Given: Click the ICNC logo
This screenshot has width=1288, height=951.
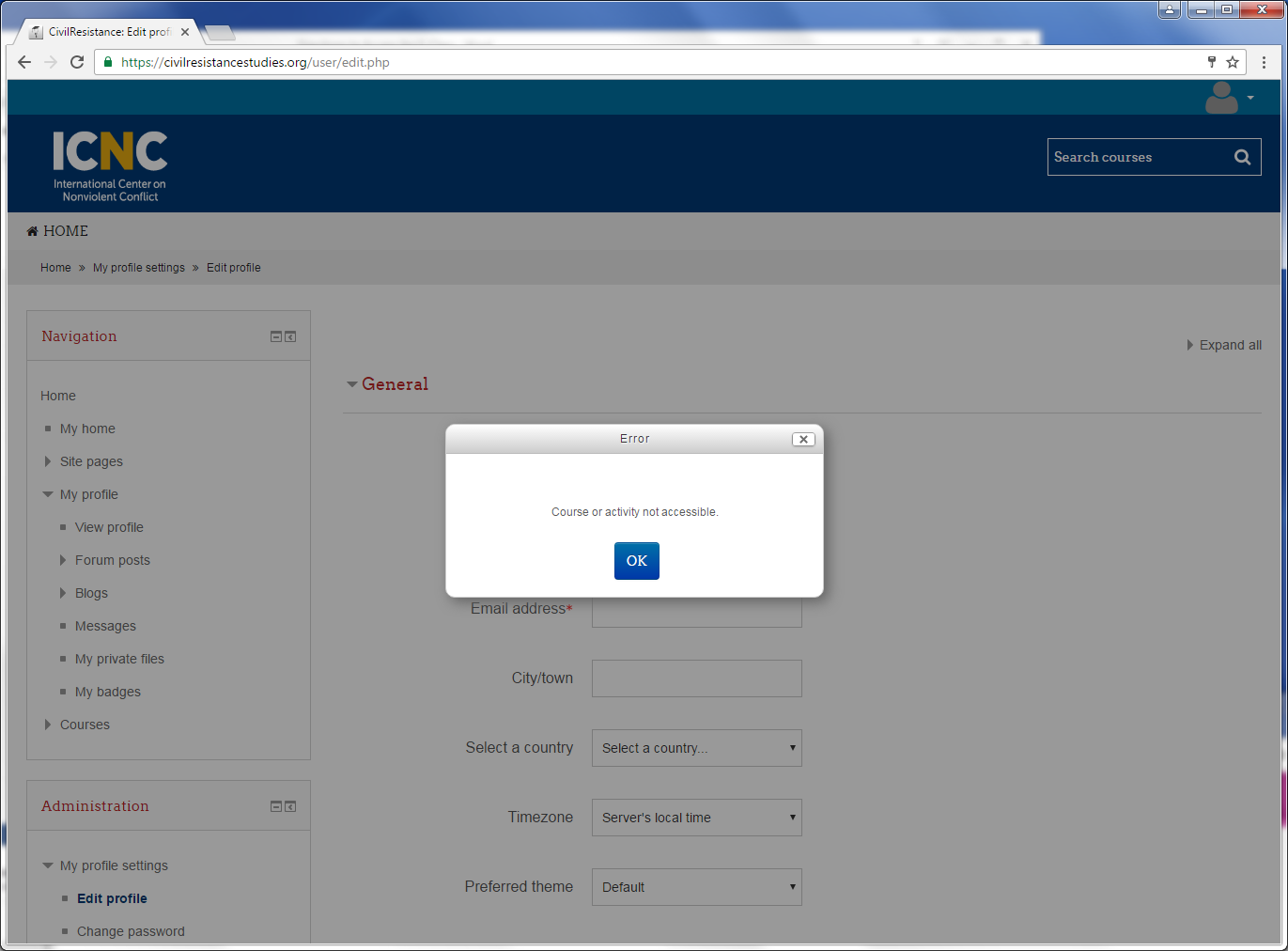Looking at the screenshot, I should 110,165.
